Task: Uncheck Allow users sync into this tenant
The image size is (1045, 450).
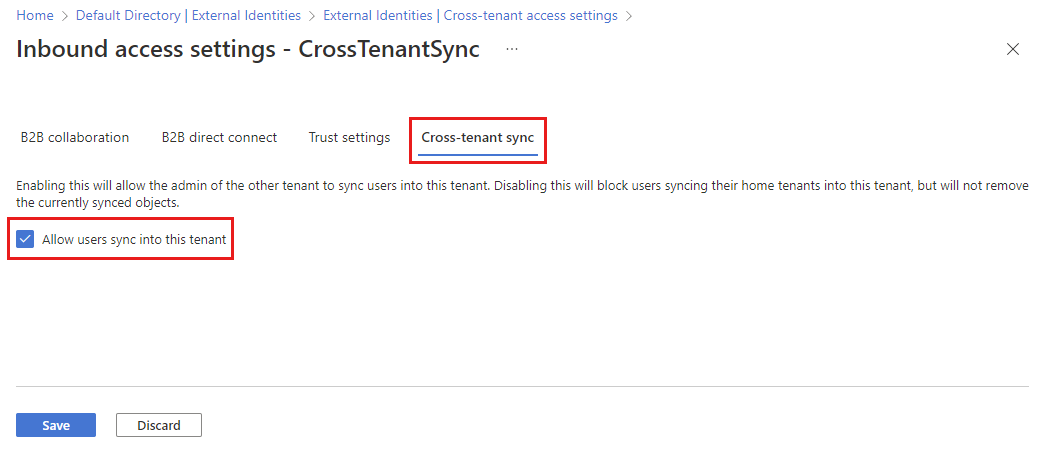Action: point(26,240)
